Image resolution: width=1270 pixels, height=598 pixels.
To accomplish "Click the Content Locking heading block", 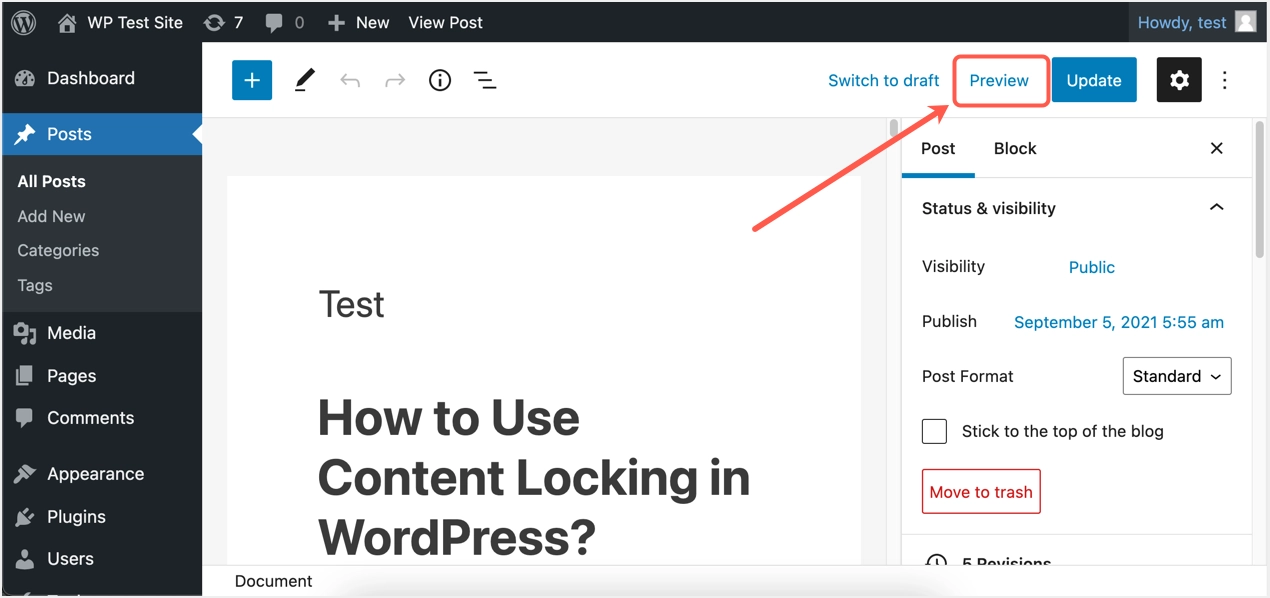I will pos(534,477).
